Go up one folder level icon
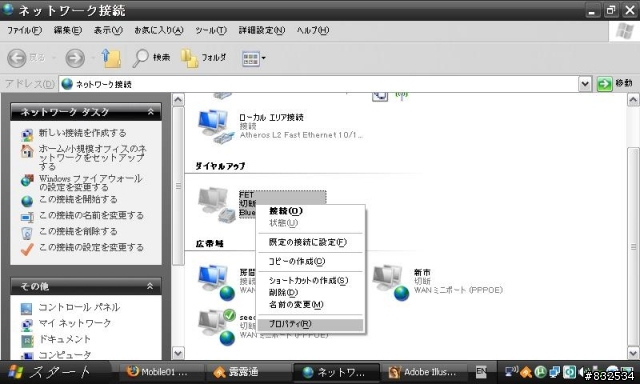This screenshot has width=640, height=384. coord(111,58)
